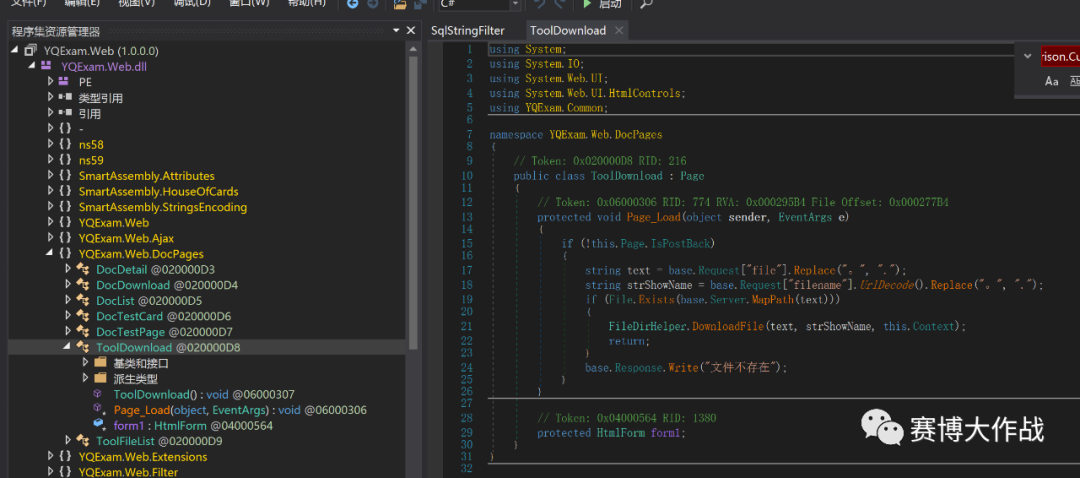Click the green Start debugging play icon
Screen dimensions: 1080x478
587,4
